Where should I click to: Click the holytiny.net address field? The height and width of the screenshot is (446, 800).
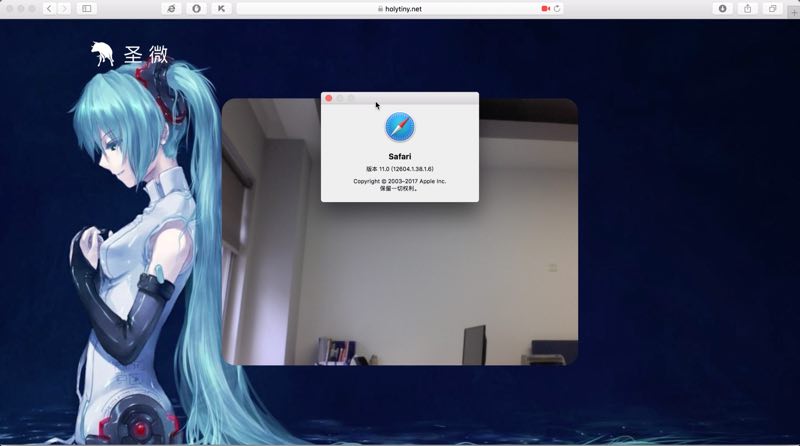tap(400, 9)
